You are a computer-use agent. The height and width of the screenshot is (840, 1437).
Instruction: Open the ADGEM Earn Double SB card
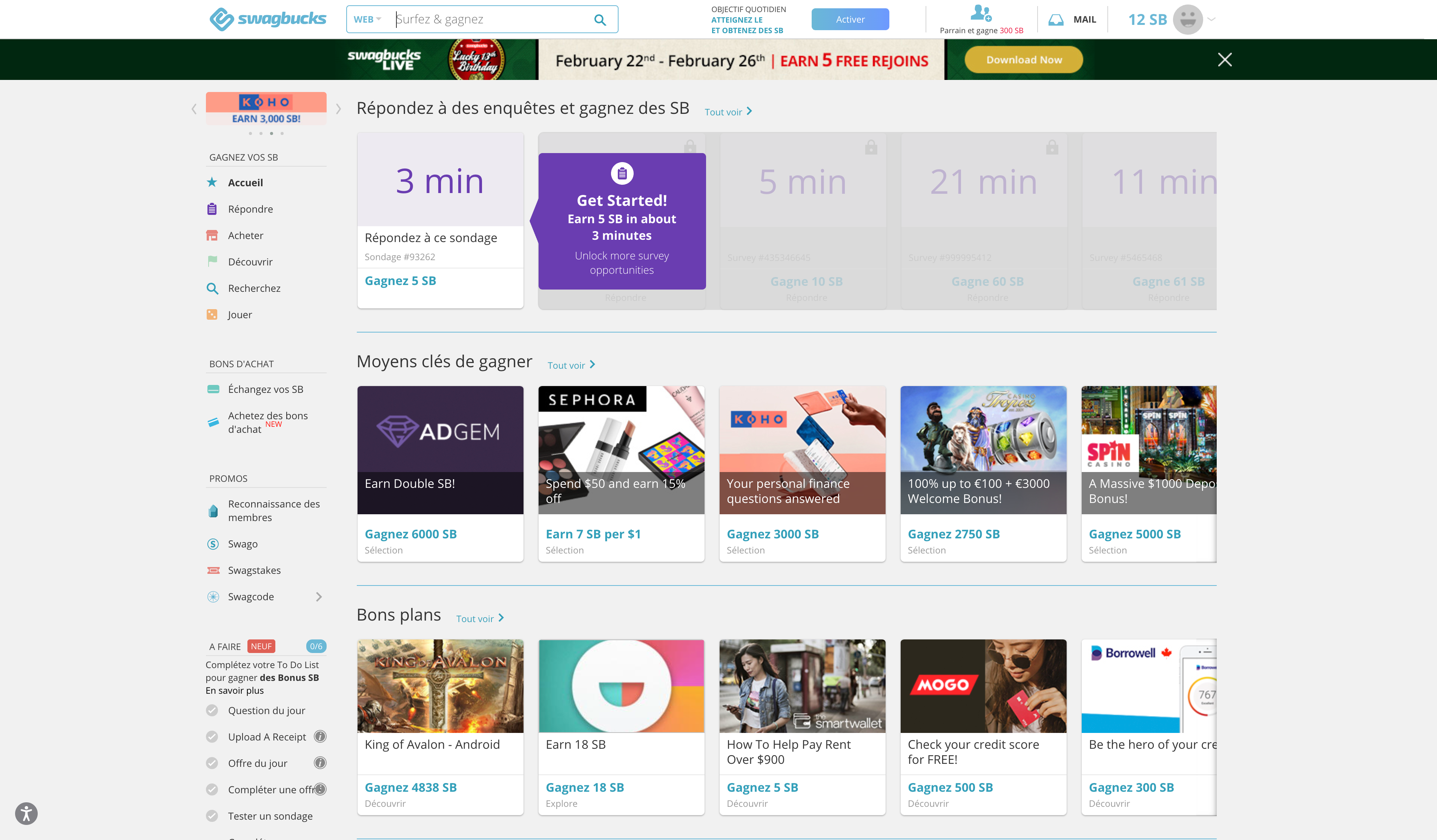pyautogui.click(x=440, y=474)
